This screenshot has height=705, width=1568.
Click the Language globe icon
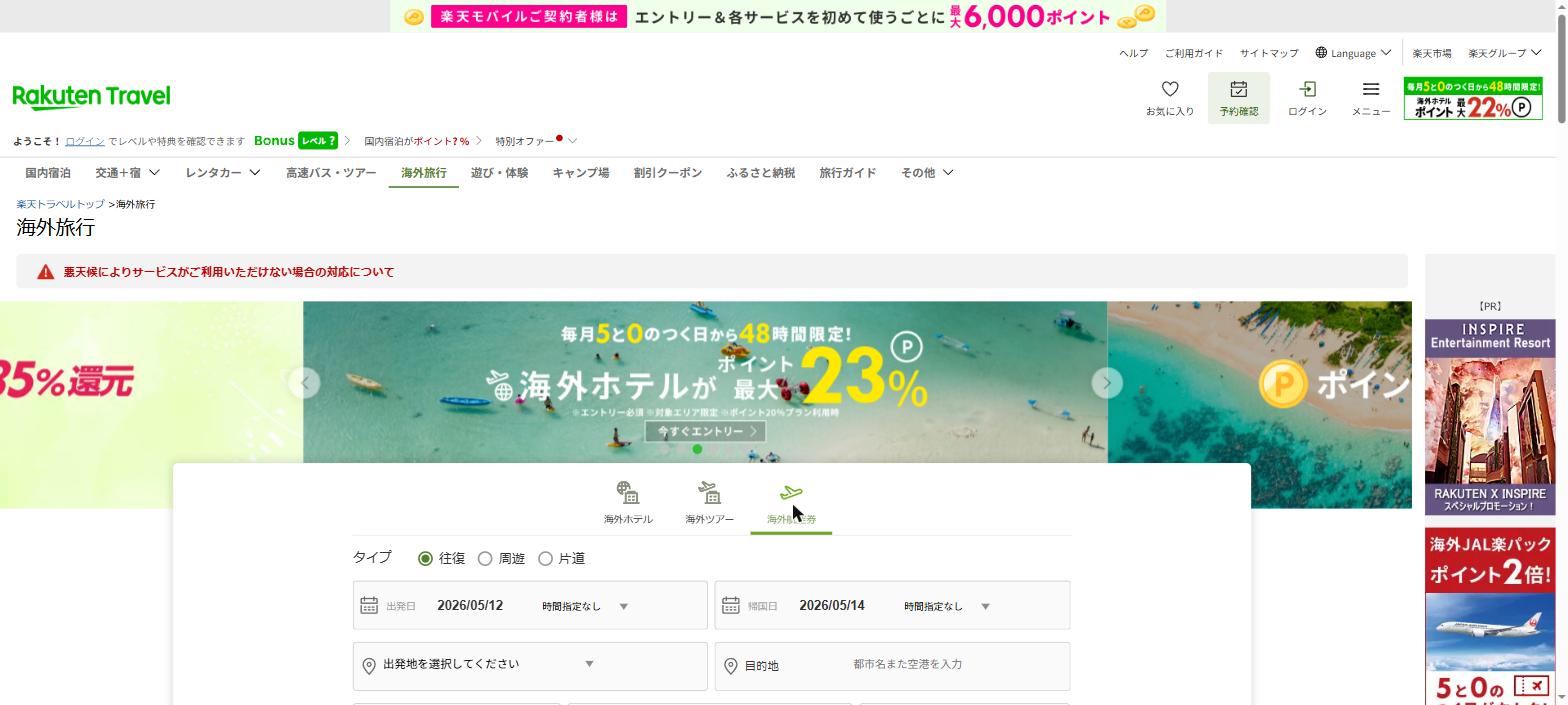click(x=1321, y=53)
